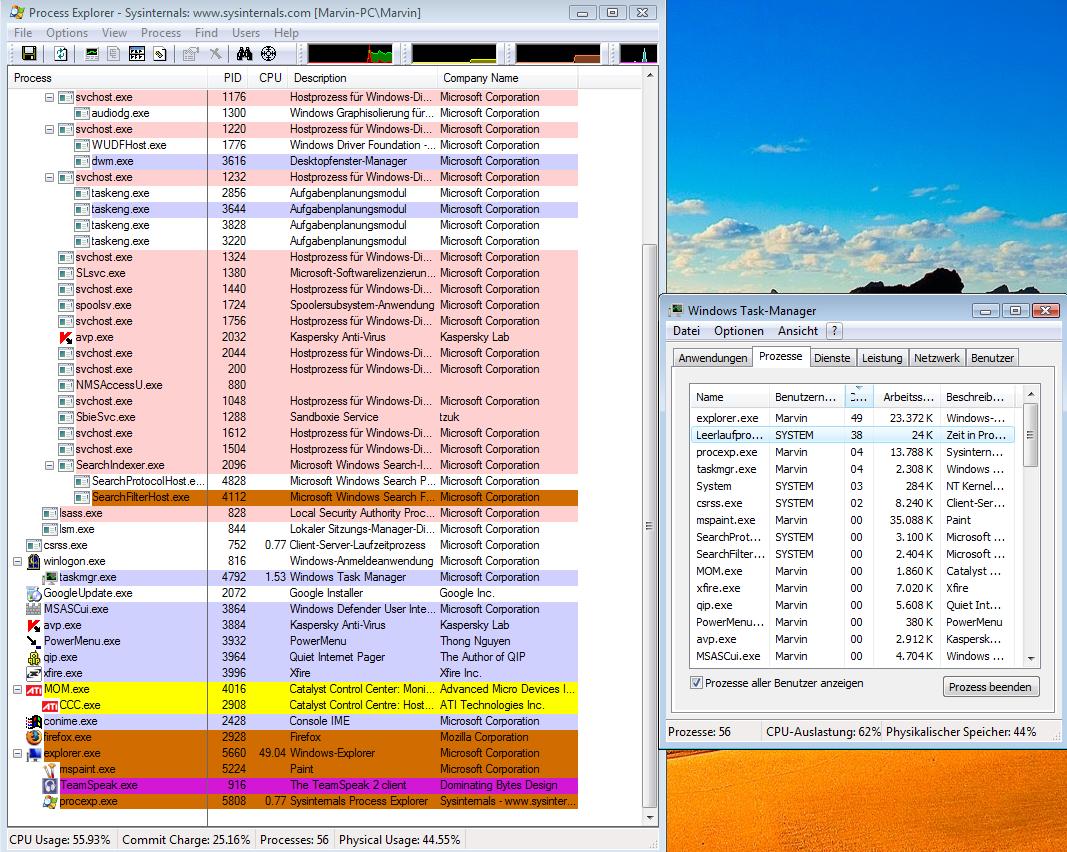Click the ATI icon beside MOM.exe
The image size is (1067, 852).
[33, 689]
